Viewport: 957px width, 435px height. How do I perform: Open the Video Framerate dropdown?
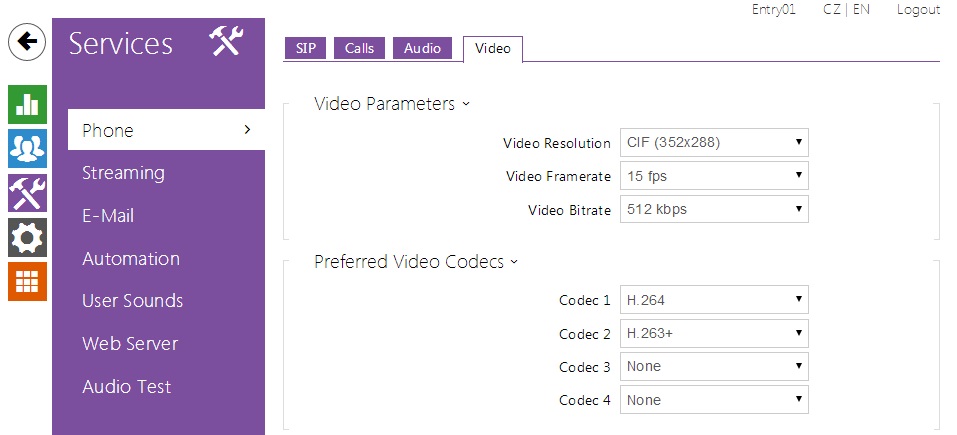pyautogui.click(x=713, y=176)
